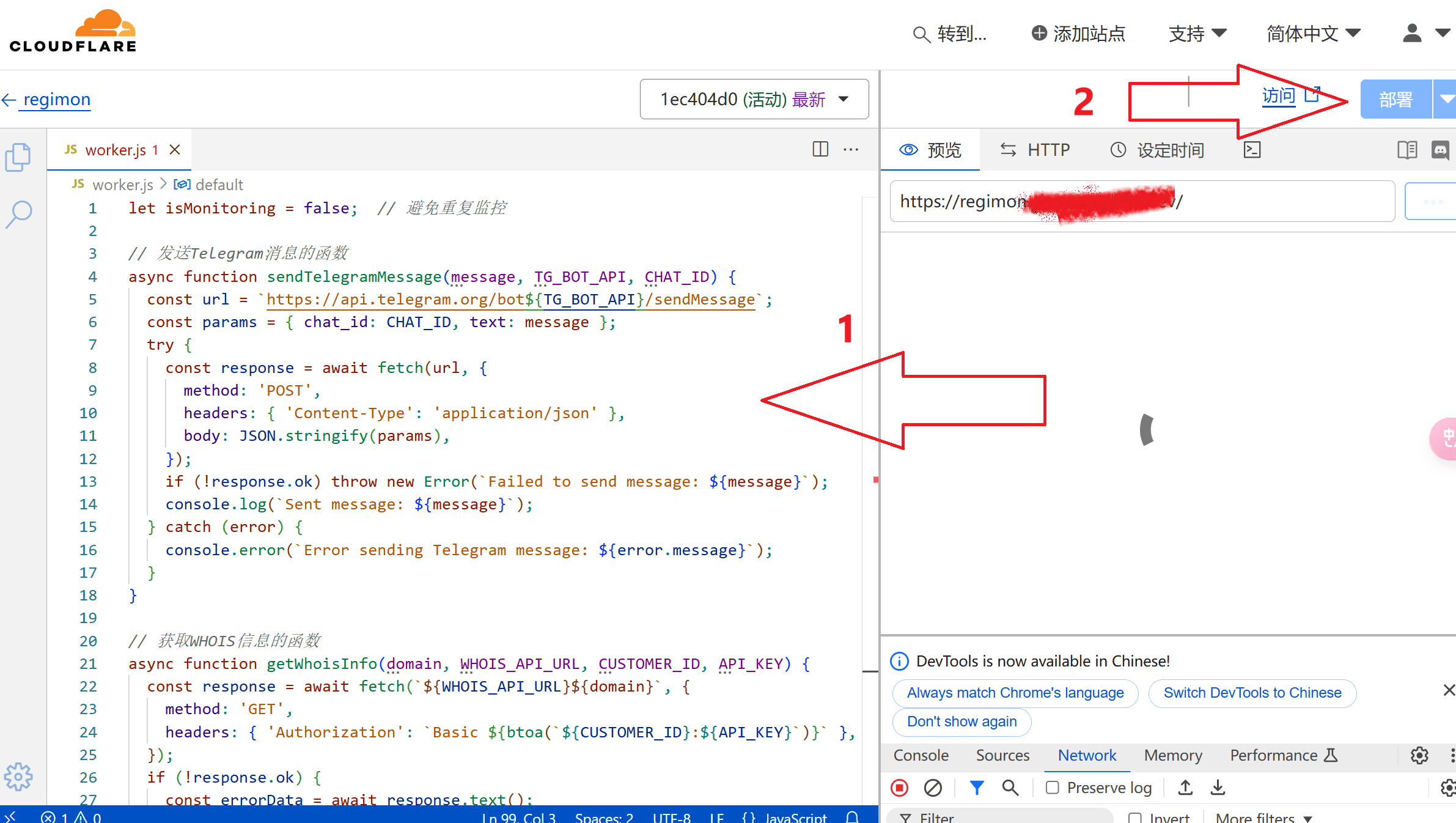Open the version selector 1ec404d0 dropdown

point(754,99)
